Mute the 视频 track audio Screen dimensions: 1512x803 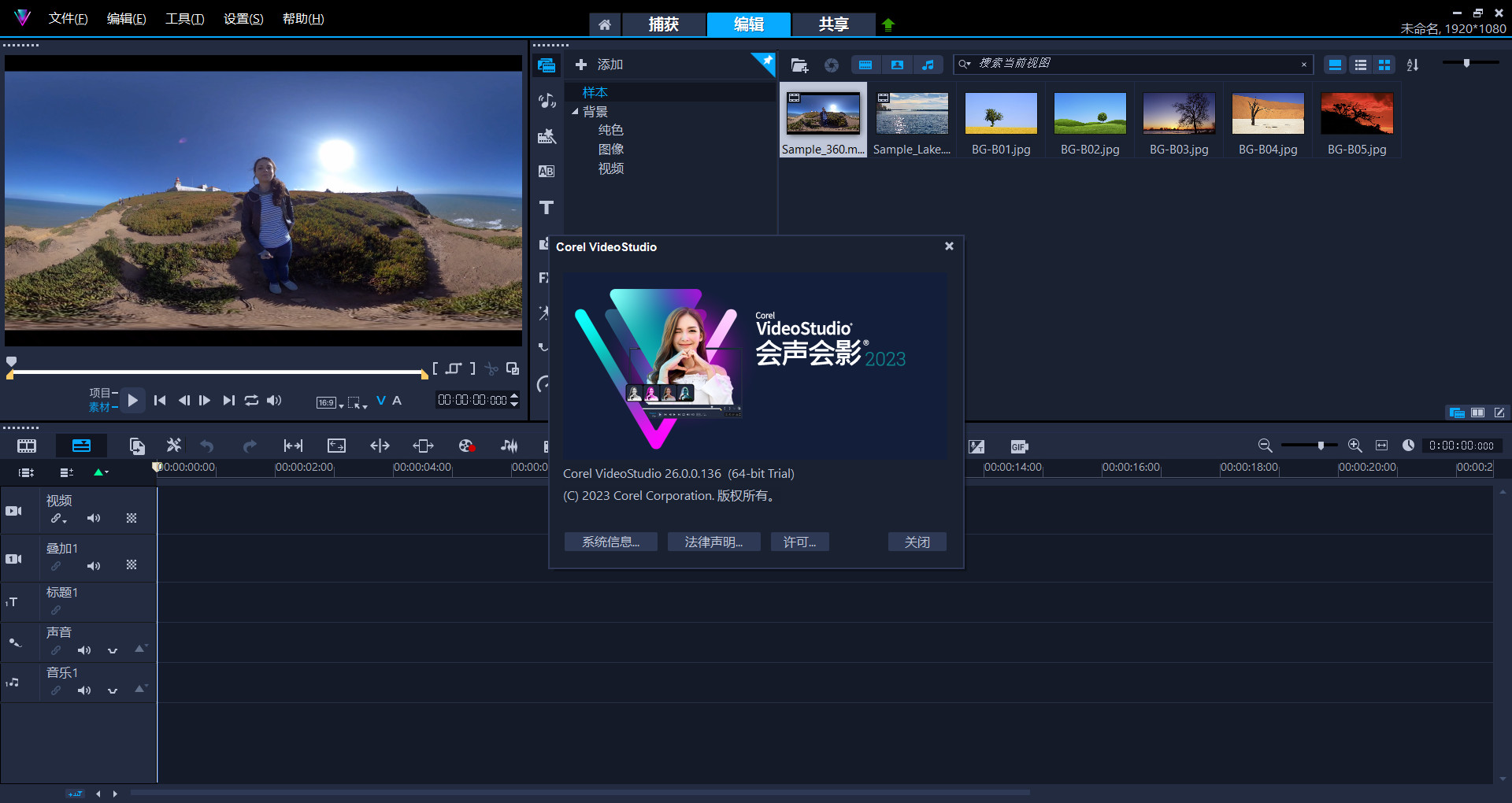click(x=94, y=518)
